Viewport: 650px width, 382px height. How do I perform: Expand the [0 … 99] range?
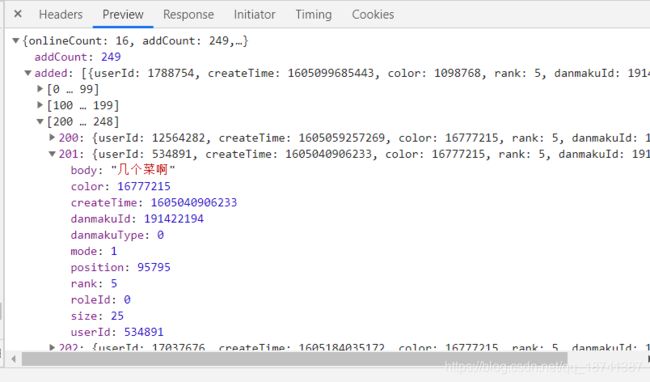[40, 89]
